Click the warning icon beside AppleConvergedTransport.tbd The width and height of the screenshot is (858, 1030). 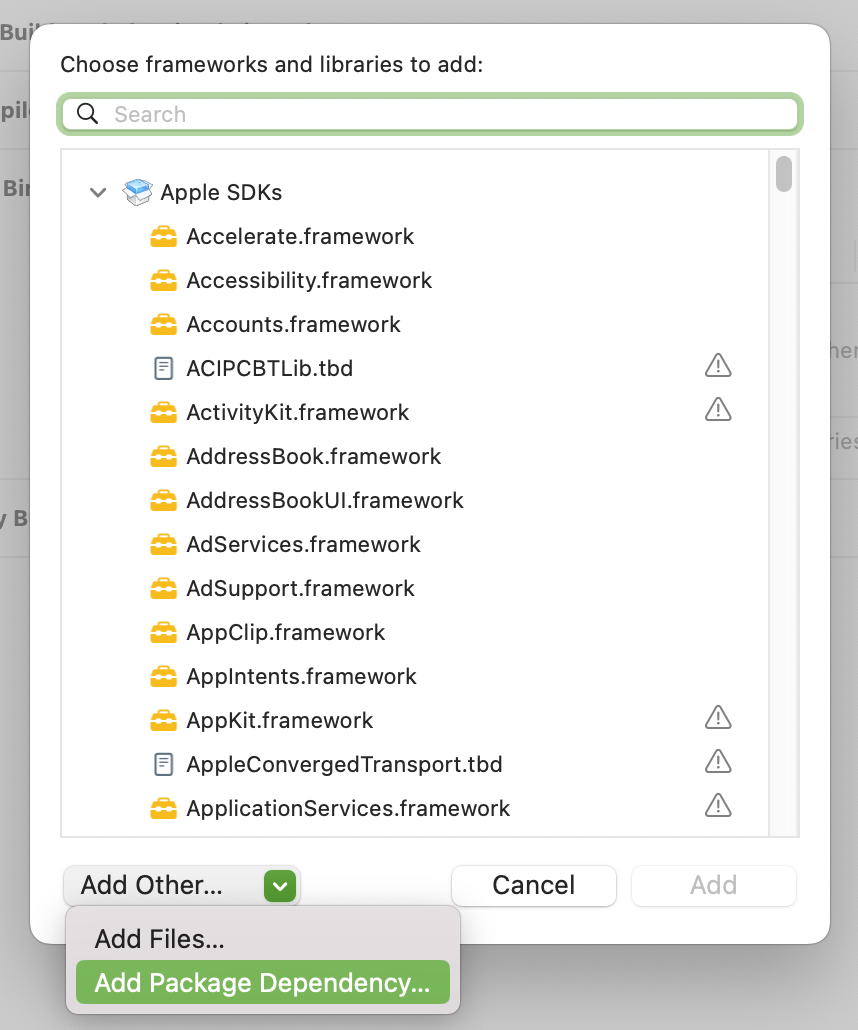(718, 762)
